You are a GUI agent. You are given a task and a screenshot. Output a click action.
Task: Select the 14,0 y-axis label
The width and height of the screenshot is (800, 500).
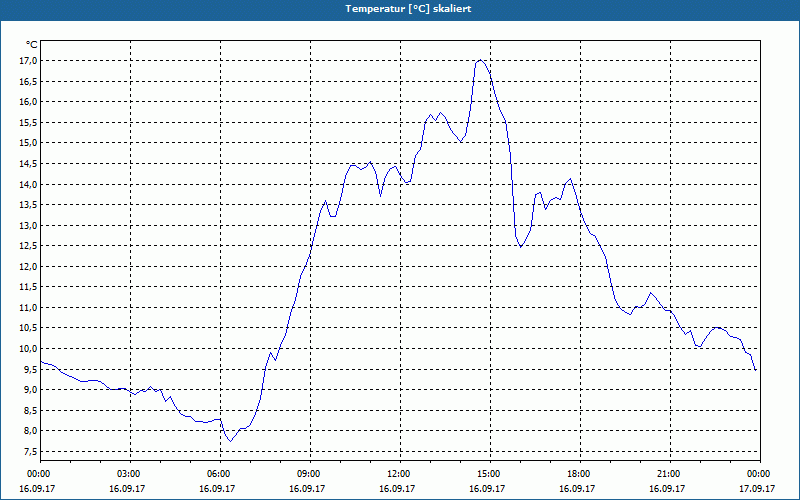click(x=29, y=184)
